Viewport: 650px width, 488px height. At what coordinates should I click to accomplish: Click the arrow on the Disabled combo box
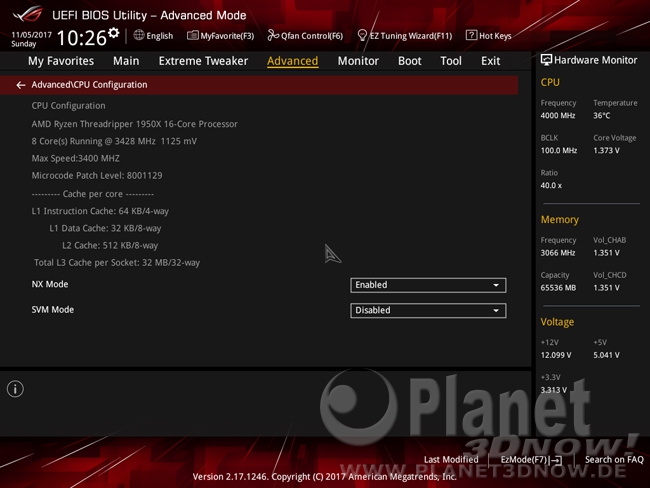point(496,311)
